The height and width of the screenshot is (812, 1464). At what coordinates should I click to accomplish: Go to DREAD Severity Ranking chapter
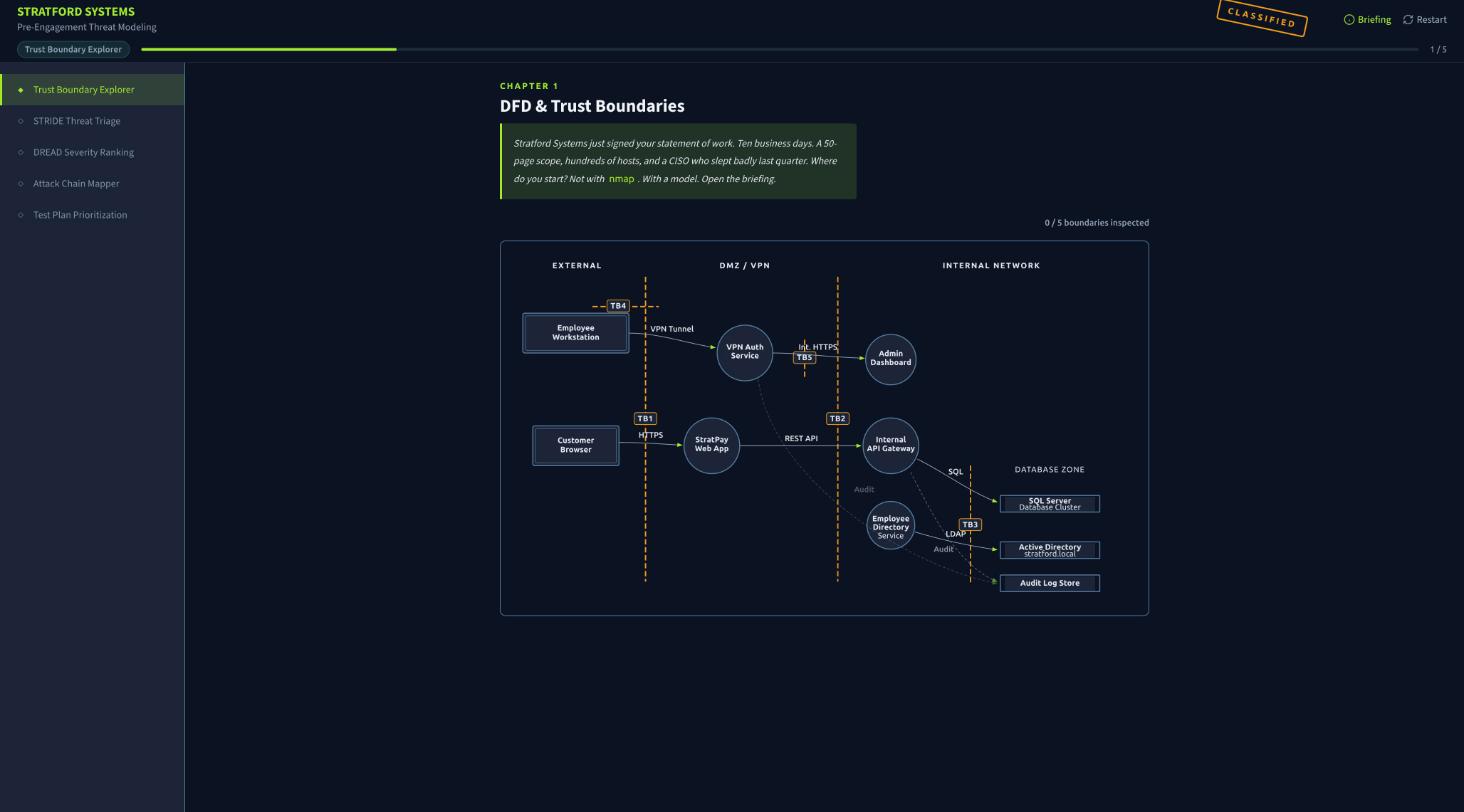(x=92, y=152)
